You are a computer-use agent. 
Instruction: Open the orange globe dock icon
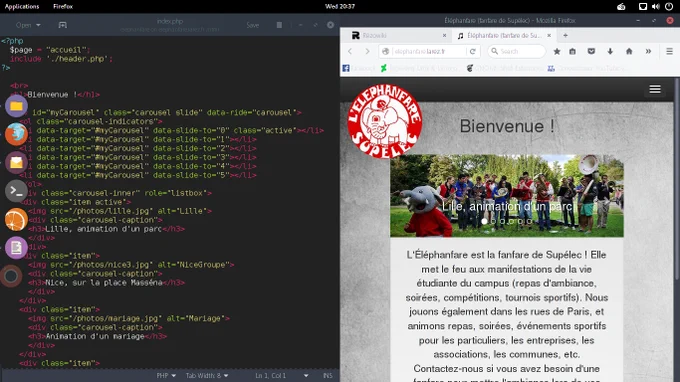[x=16, y=219]
